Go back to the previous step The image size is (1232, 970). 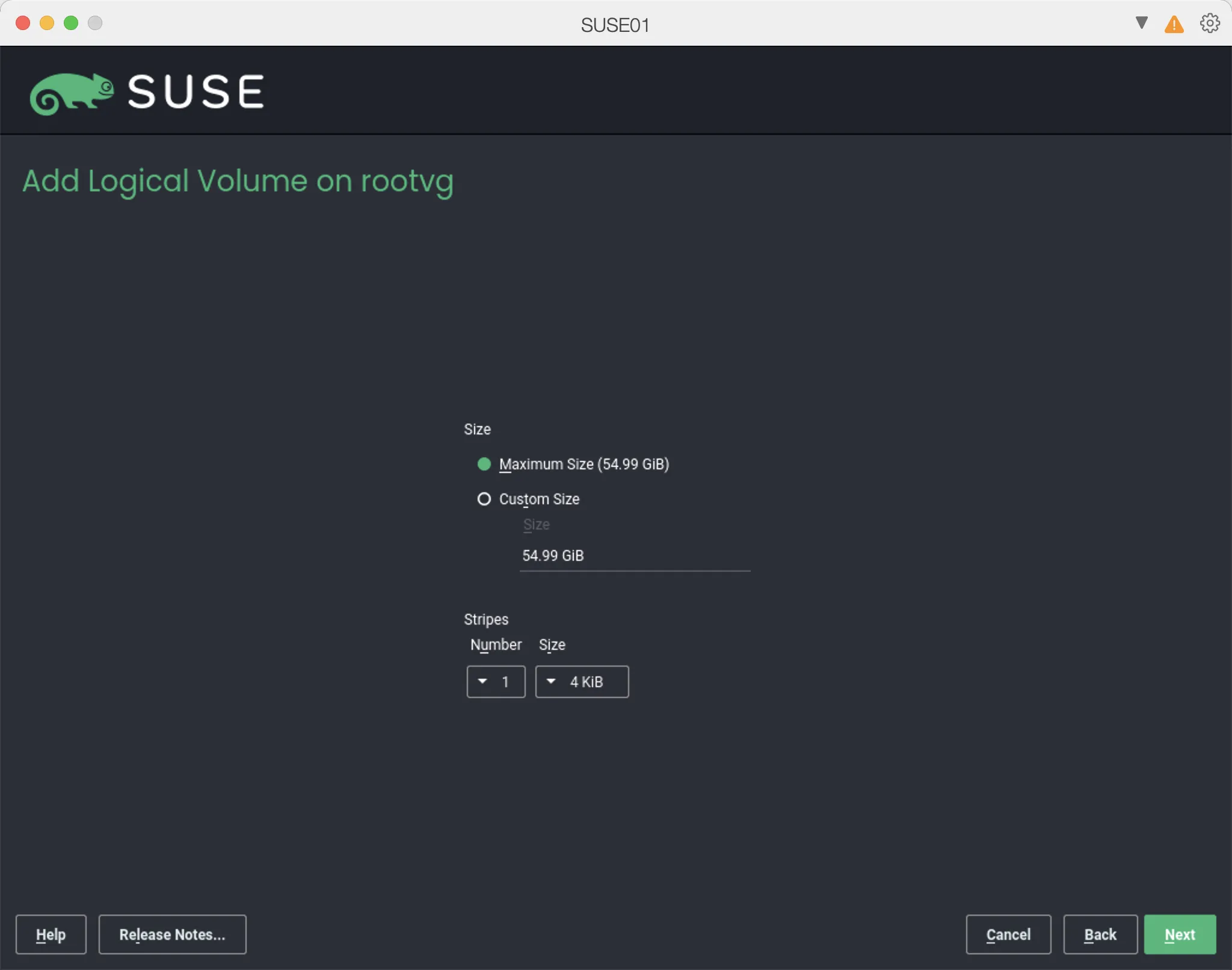[x=1100, y=934]
